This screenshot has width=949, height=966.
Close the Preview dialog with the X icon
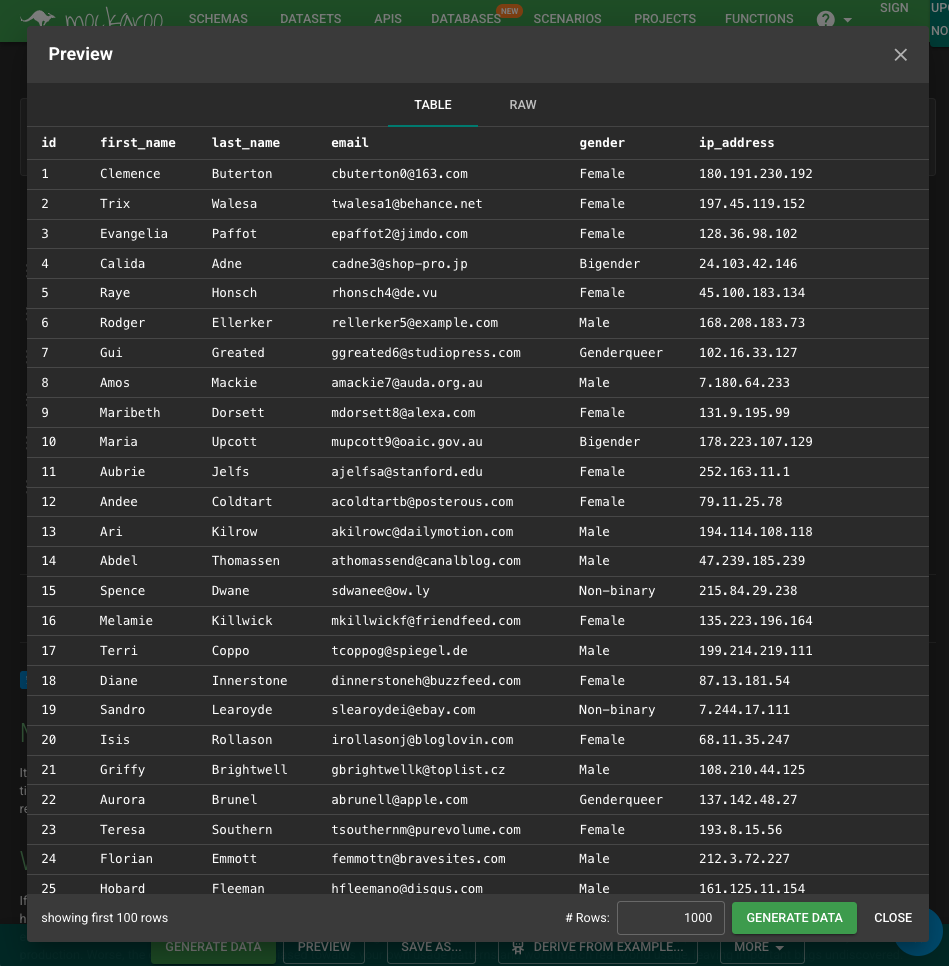pyautogui.click(x=900, y=55)
